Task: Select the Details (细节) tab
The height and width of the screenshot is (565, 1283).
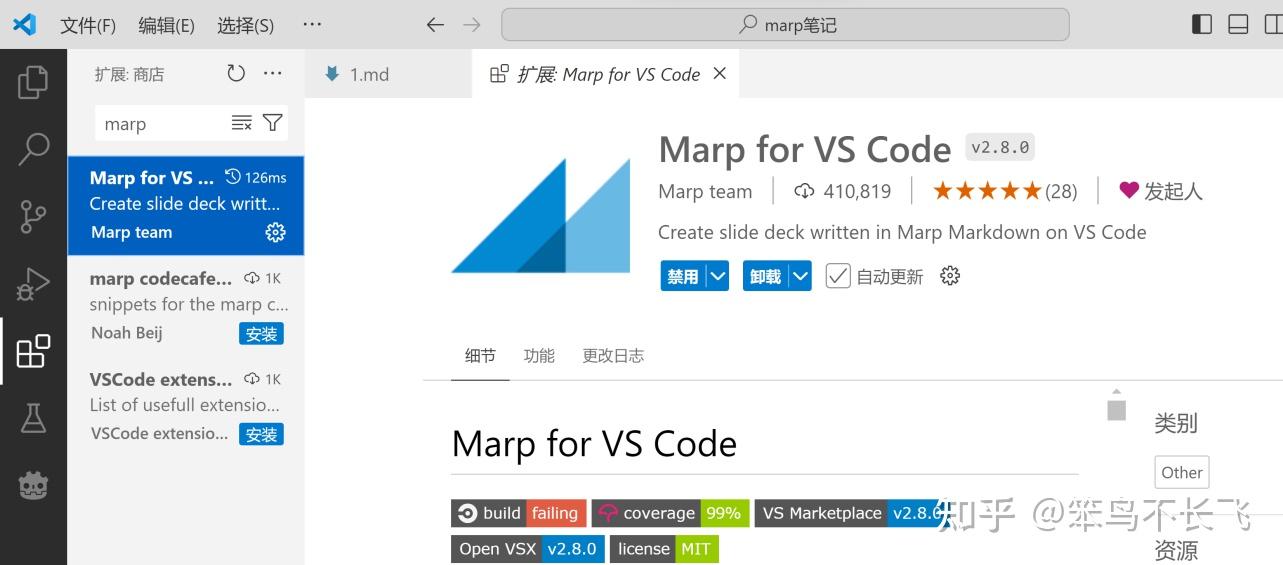Action: (480, 355)
